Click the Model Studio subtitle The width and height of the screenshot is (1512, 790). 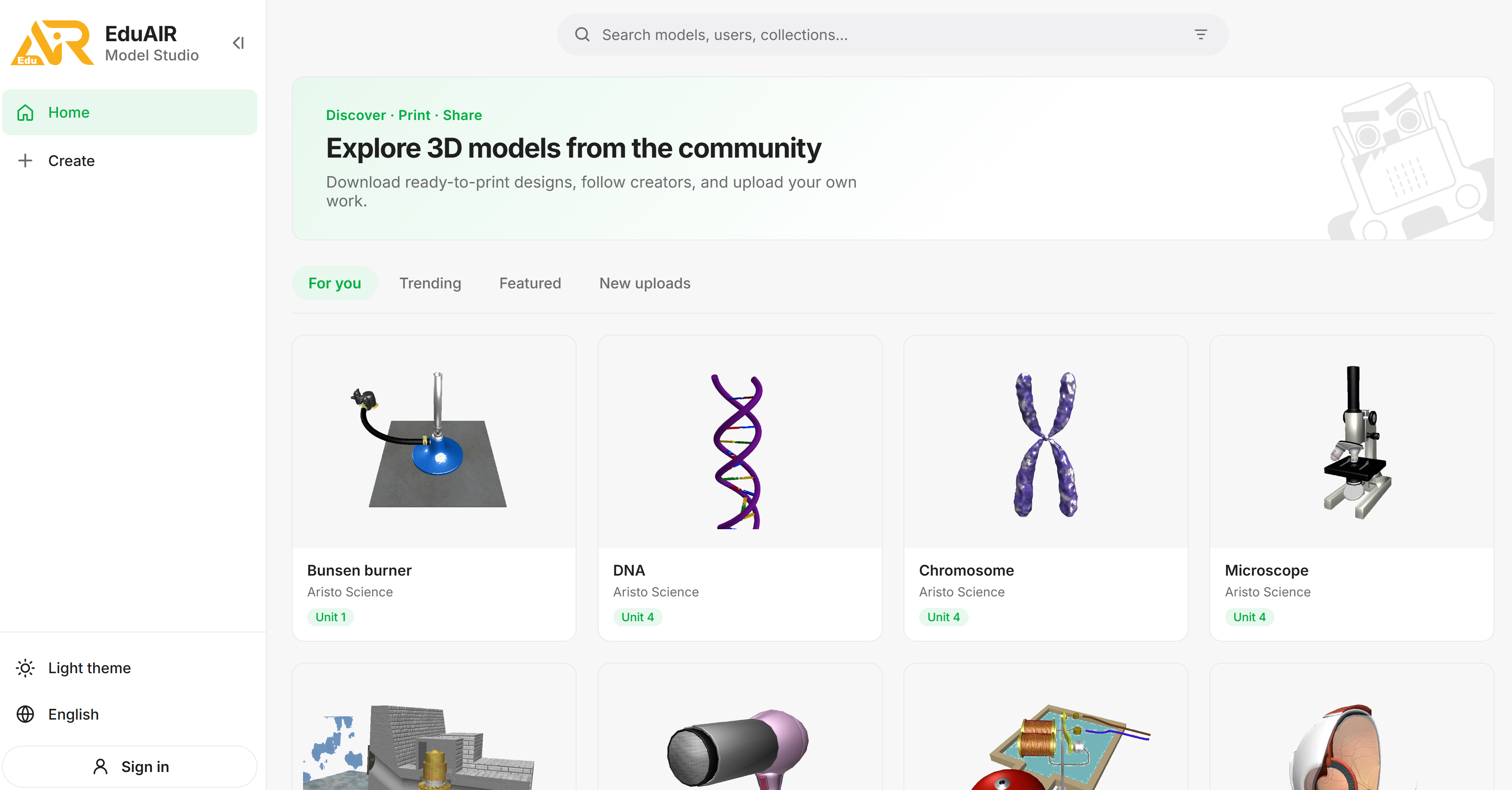[152, 55]
